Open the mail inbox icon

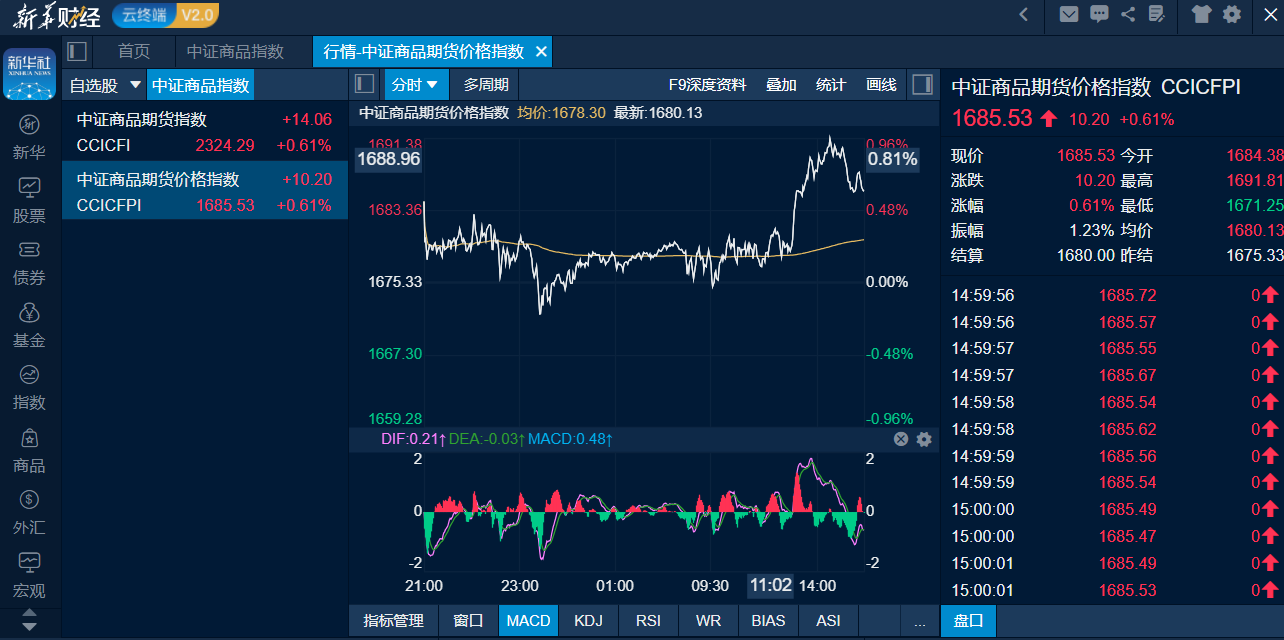coord(1069,14)
